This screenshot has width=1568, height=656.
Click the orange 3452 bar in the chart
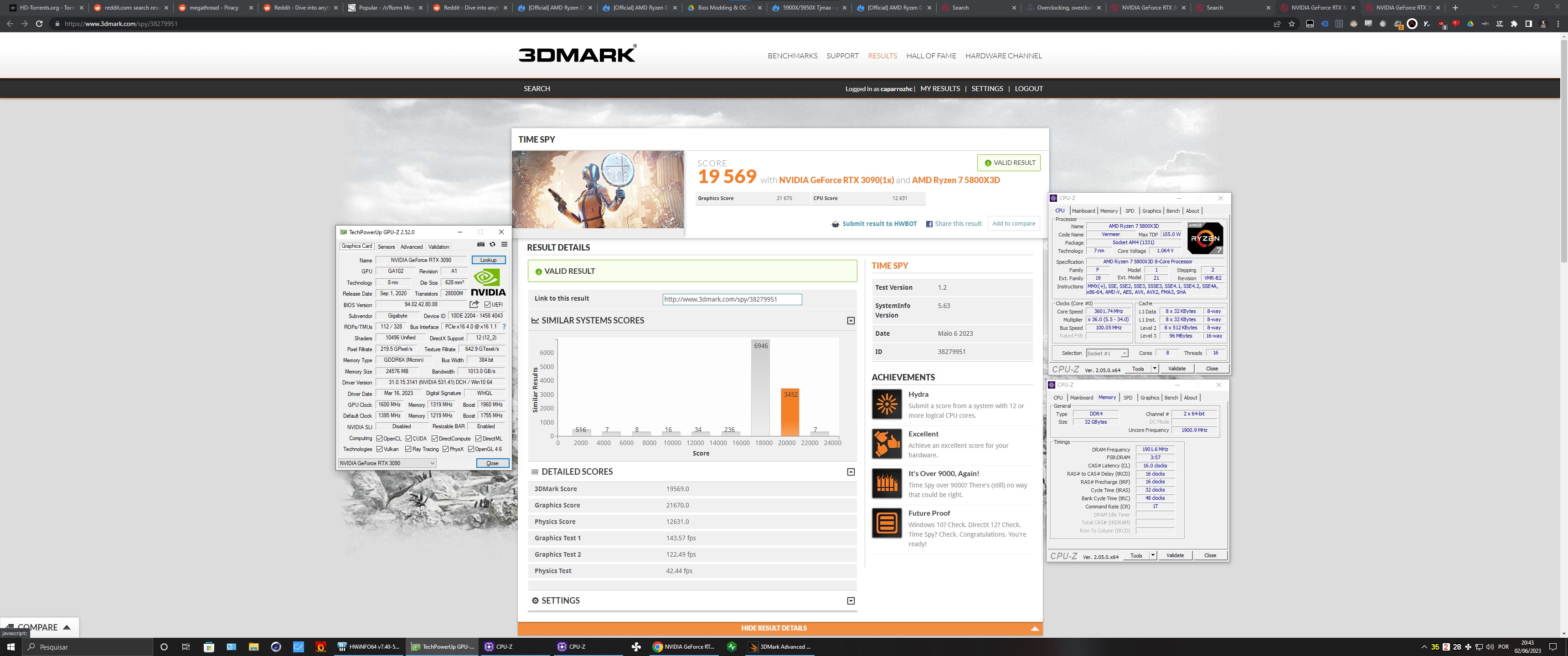pyautogui.click(x=790, y=412)
